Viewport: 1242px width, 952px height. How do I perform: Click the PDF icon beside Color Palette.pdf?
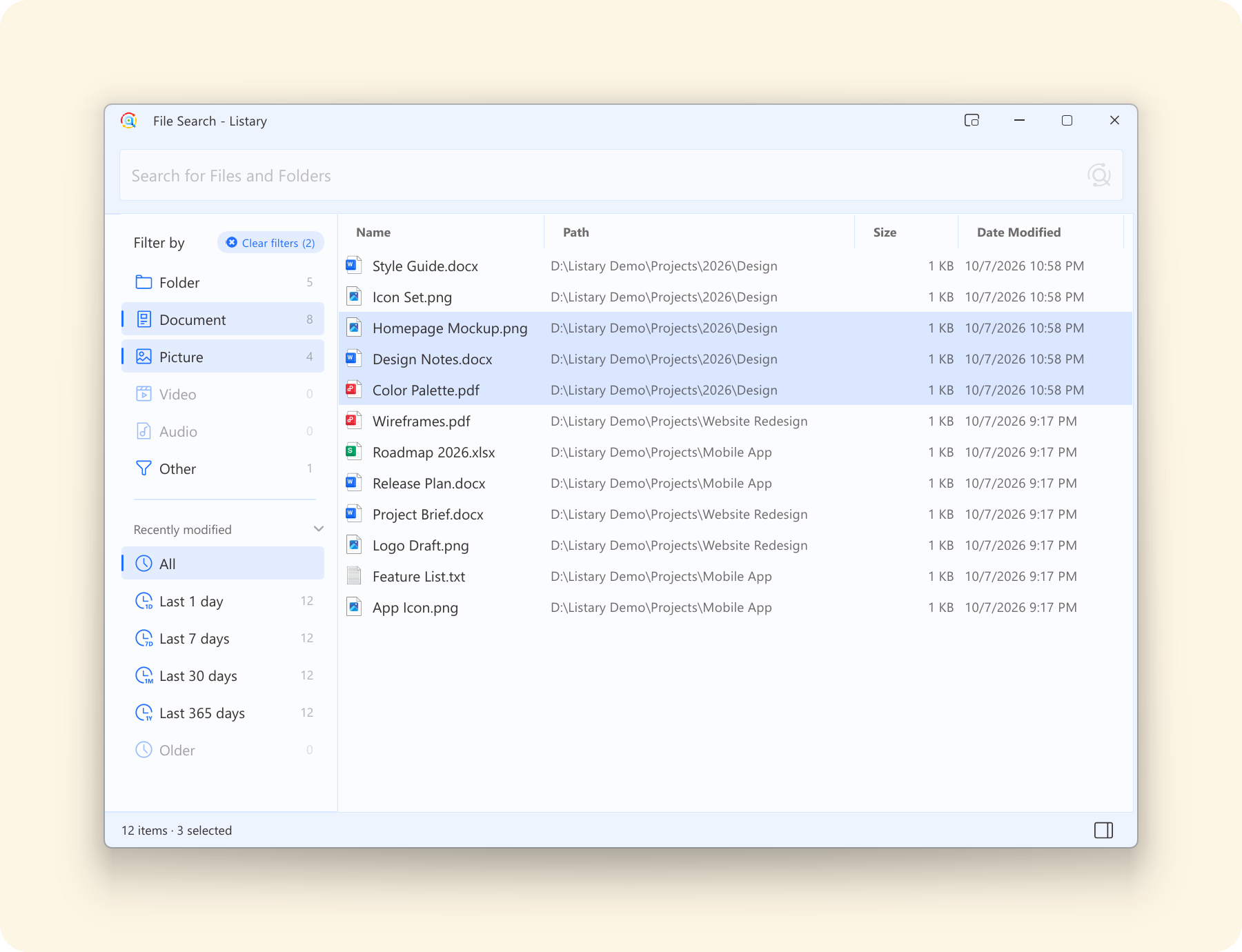tap(353, 390)
